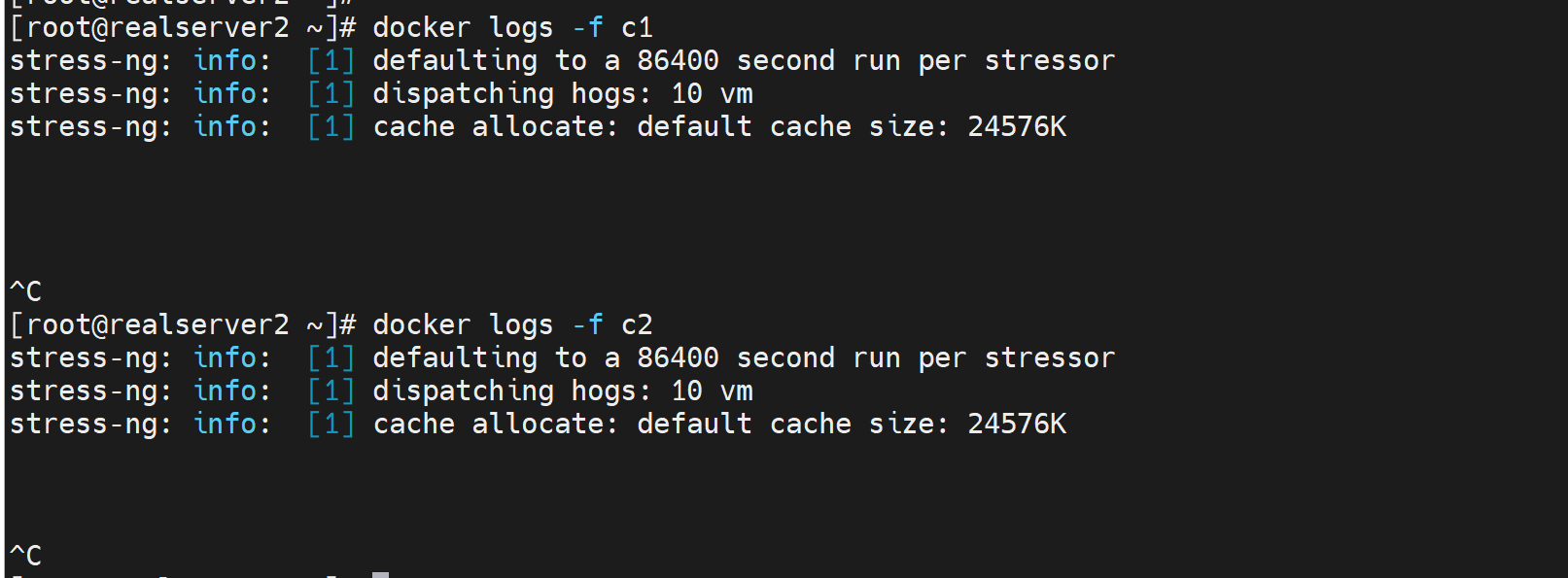
Task: Click the first ^C interrupt marker
Action: coord(26,291)
